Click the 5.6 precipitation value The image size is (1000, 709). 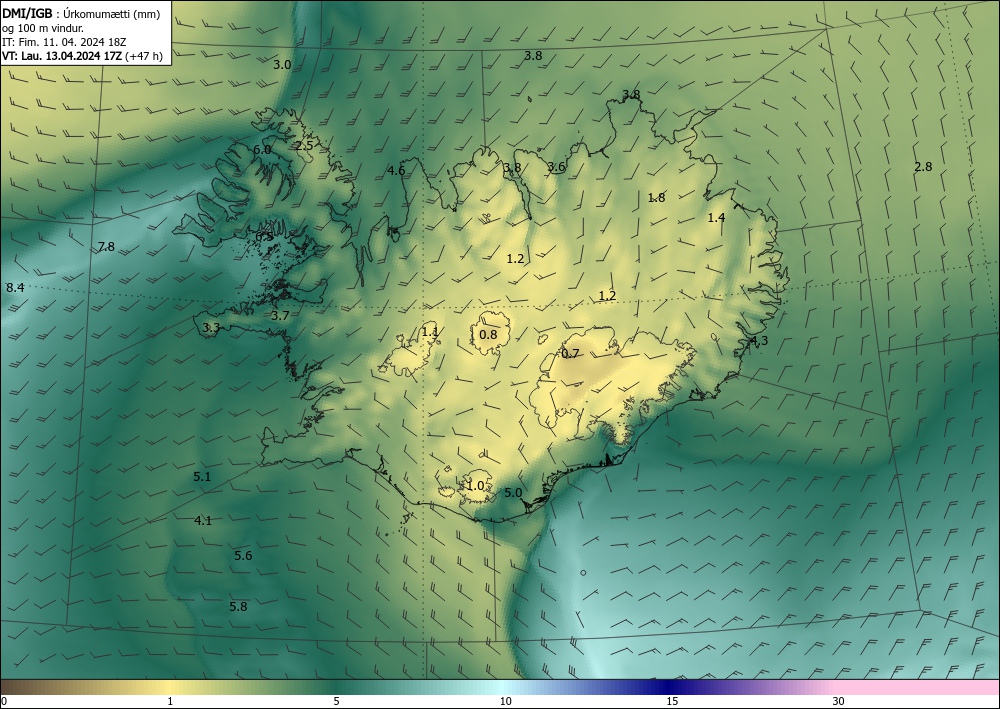pos(243,556)
